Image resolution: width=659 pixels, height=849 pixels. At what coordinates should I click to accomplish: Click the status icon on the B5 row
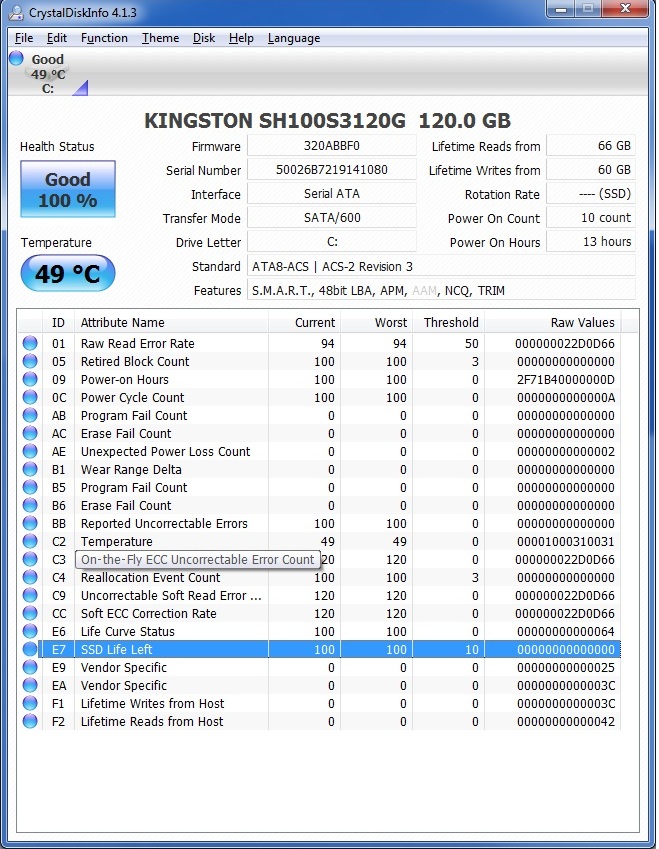click(x=30, y=487)
